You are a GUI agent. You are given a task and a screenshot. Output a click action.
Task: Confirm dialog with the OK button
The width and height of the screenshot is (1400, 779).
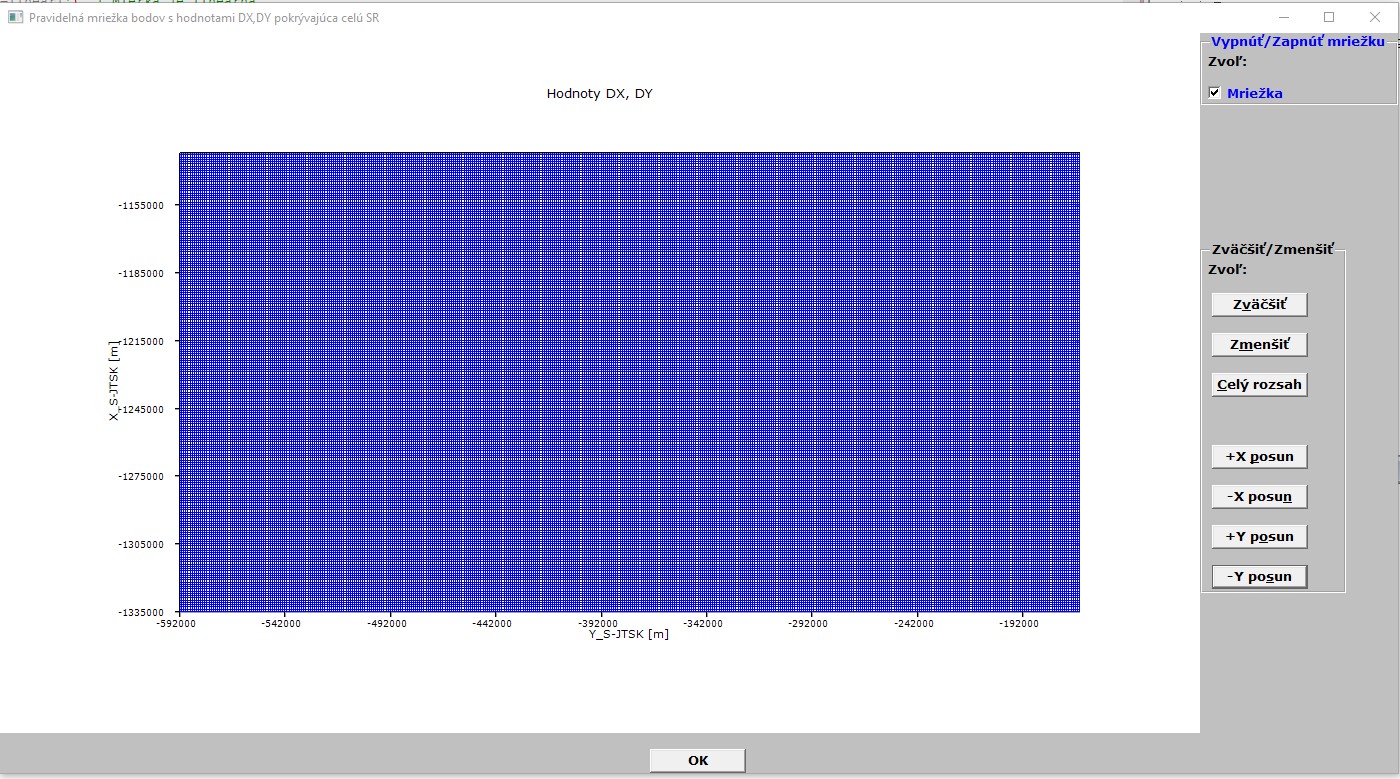tap(697, 761)
